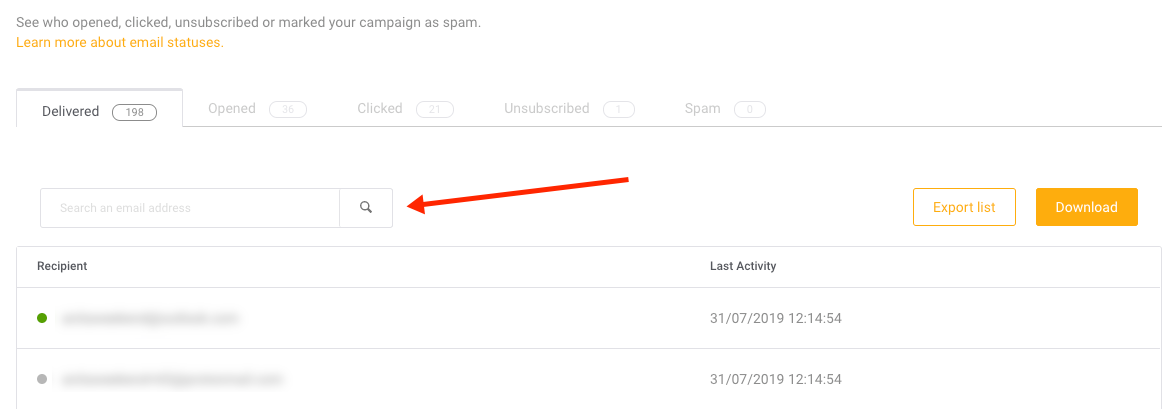
Task: Select the second blurred recipient email
Action: [x=172, y=379]
